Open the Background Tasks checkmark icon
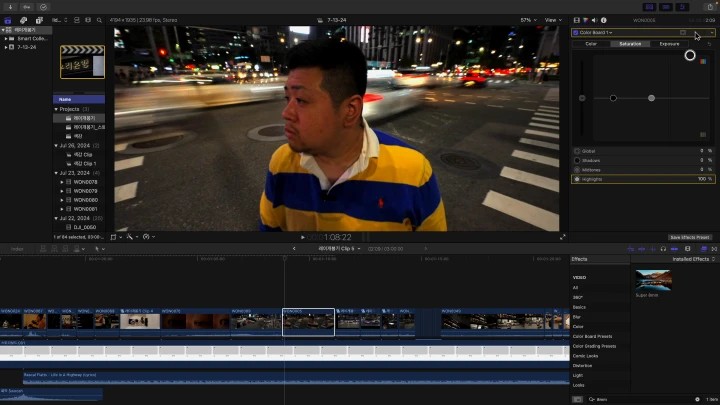Viewport: 720px width, 405px height. 43,7
